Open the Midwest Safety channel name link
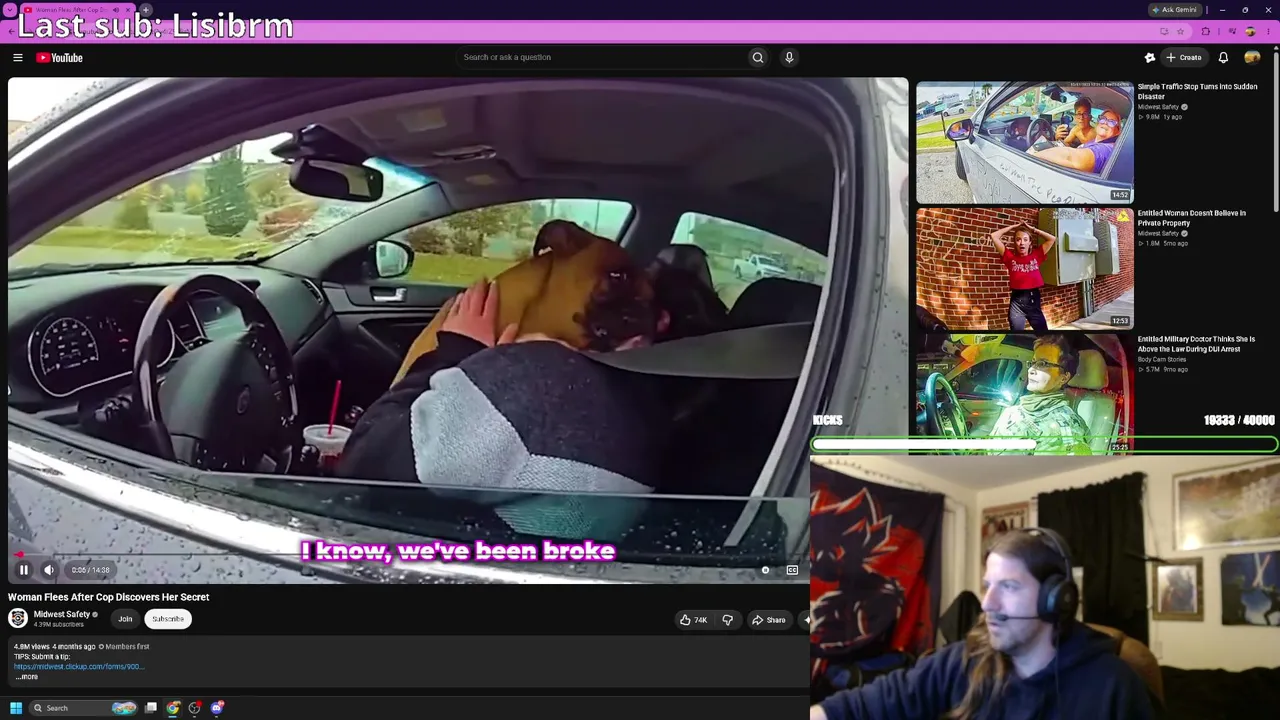This screenshot has height=720, width=1280. pos(62,614)
